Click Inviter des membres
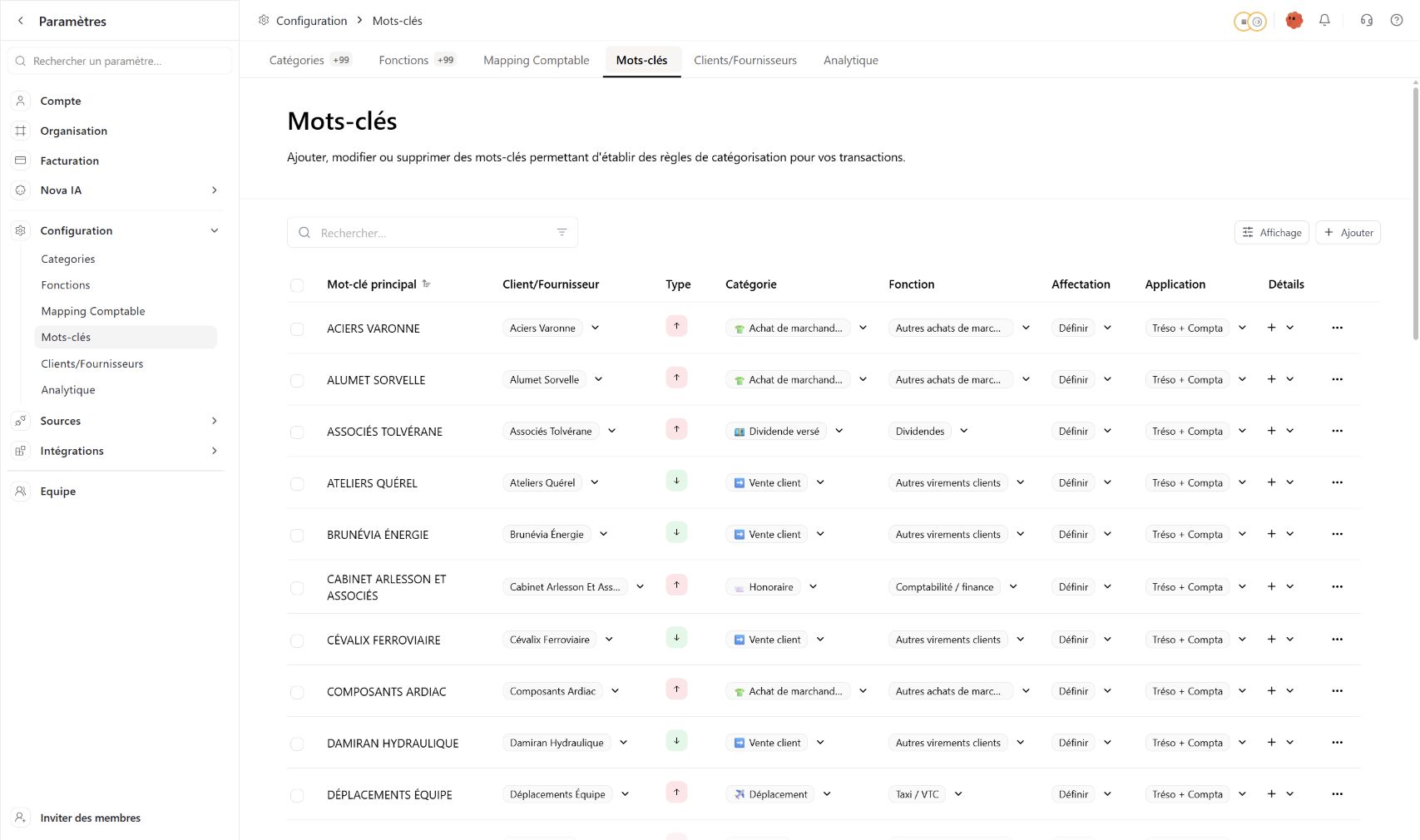The image size is (1420, 840). click(90, 818)
